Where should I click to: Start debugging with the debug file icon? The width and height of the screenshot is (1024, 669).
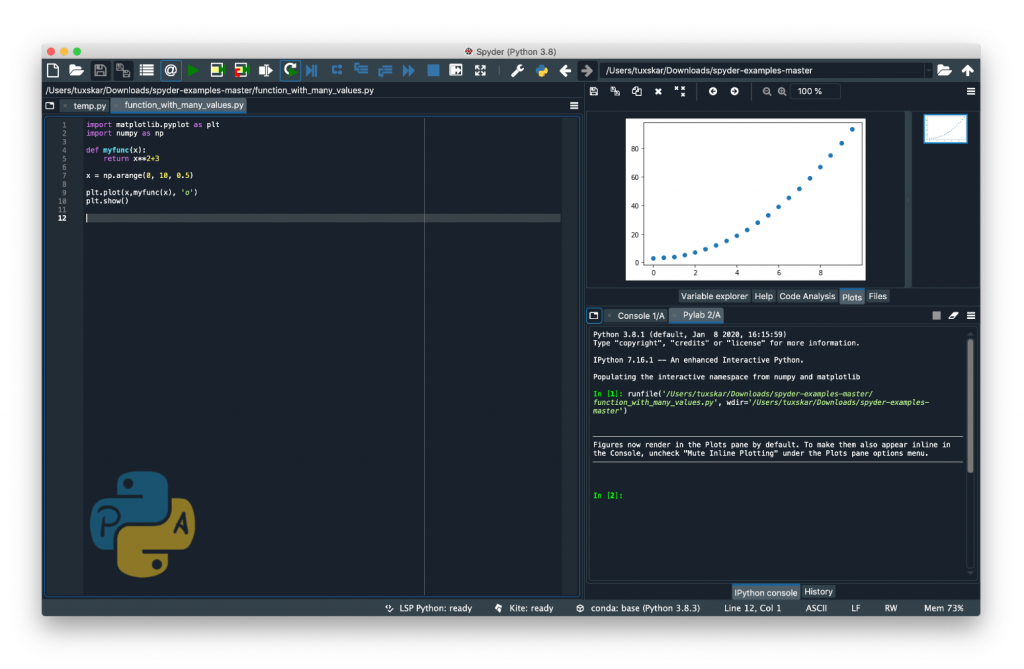click(x=312, y=70)
